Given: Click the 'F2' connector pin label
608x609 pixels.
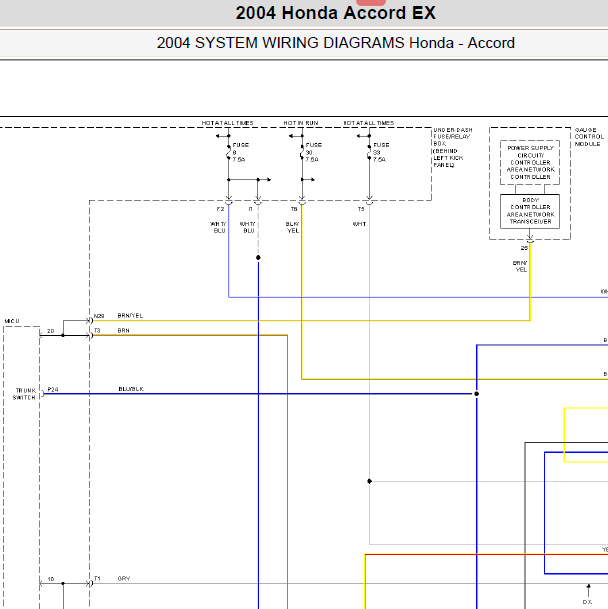Looking at the screenshot, I should click(x=220, y=209).
